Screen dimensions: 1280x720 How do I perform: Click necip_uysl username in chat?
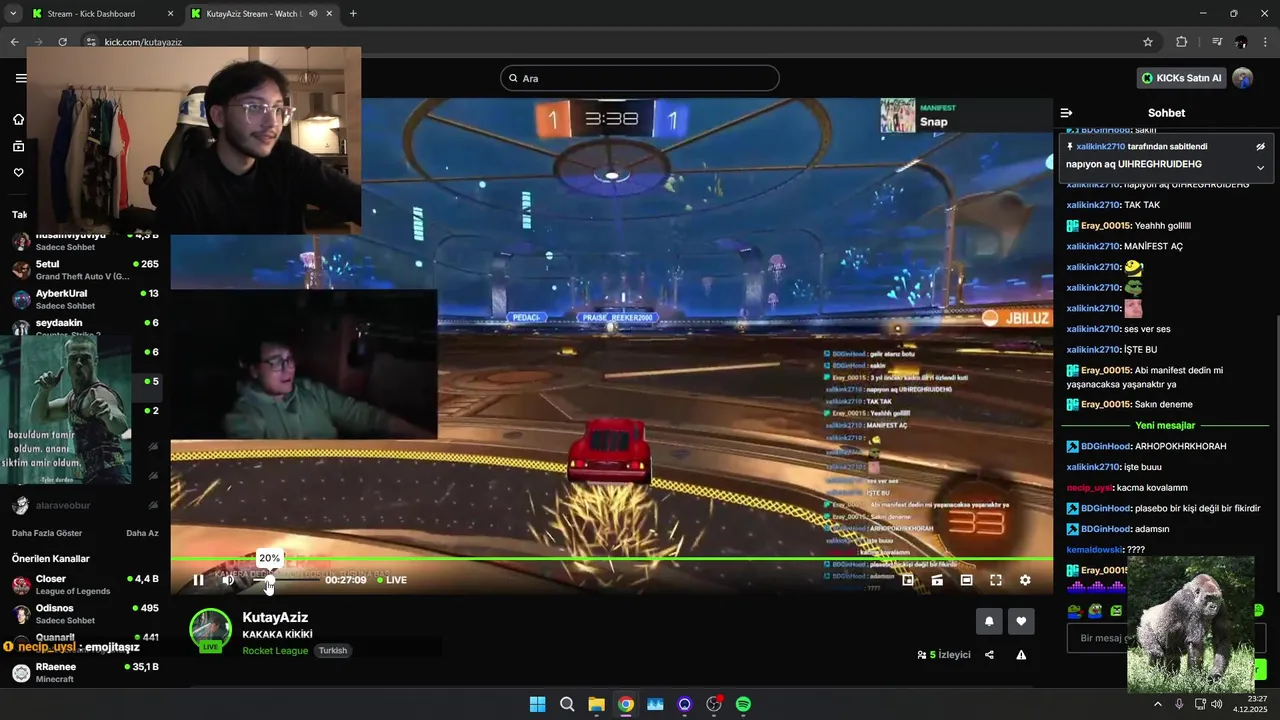tap(1090, 488)
